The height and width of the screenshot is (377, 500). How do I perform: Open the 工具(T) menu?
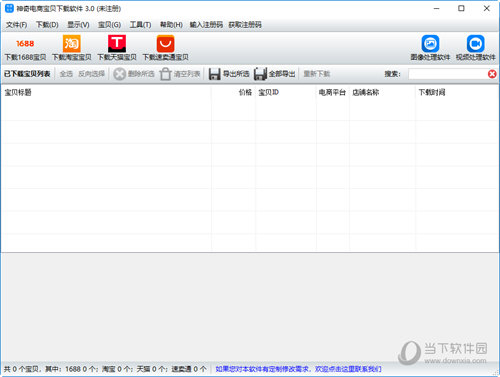(x=140, y=25)
